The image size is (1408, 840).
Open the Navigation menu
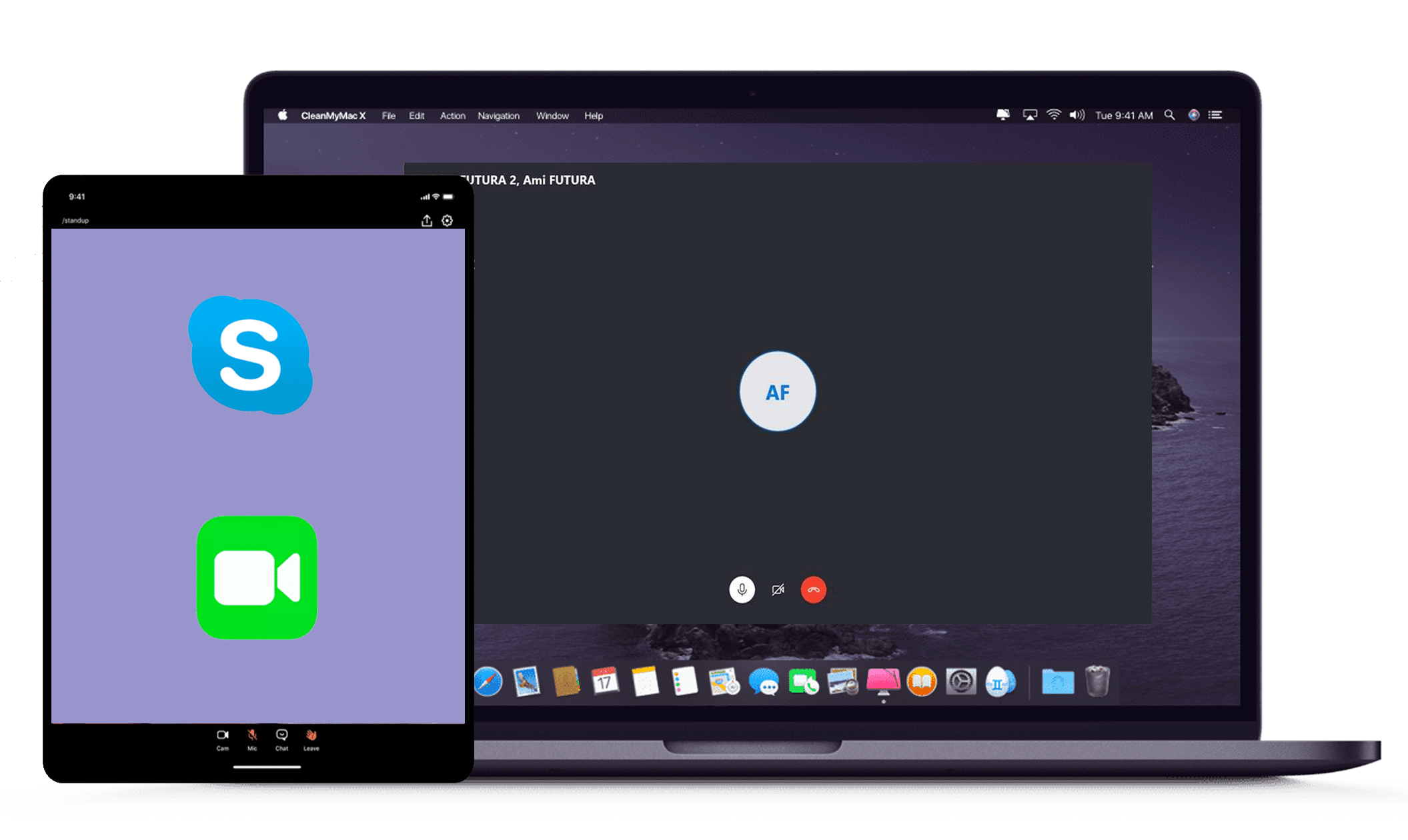click(498, 116)
